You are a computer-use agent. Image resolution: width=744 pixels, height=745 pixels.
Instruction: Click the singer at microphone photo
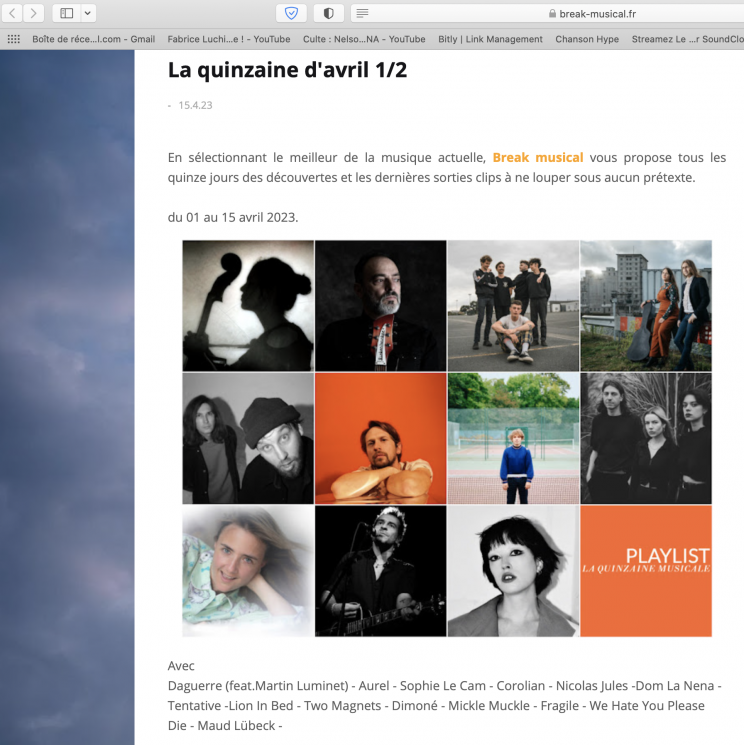pyautogui.click(x=381, y=571)
